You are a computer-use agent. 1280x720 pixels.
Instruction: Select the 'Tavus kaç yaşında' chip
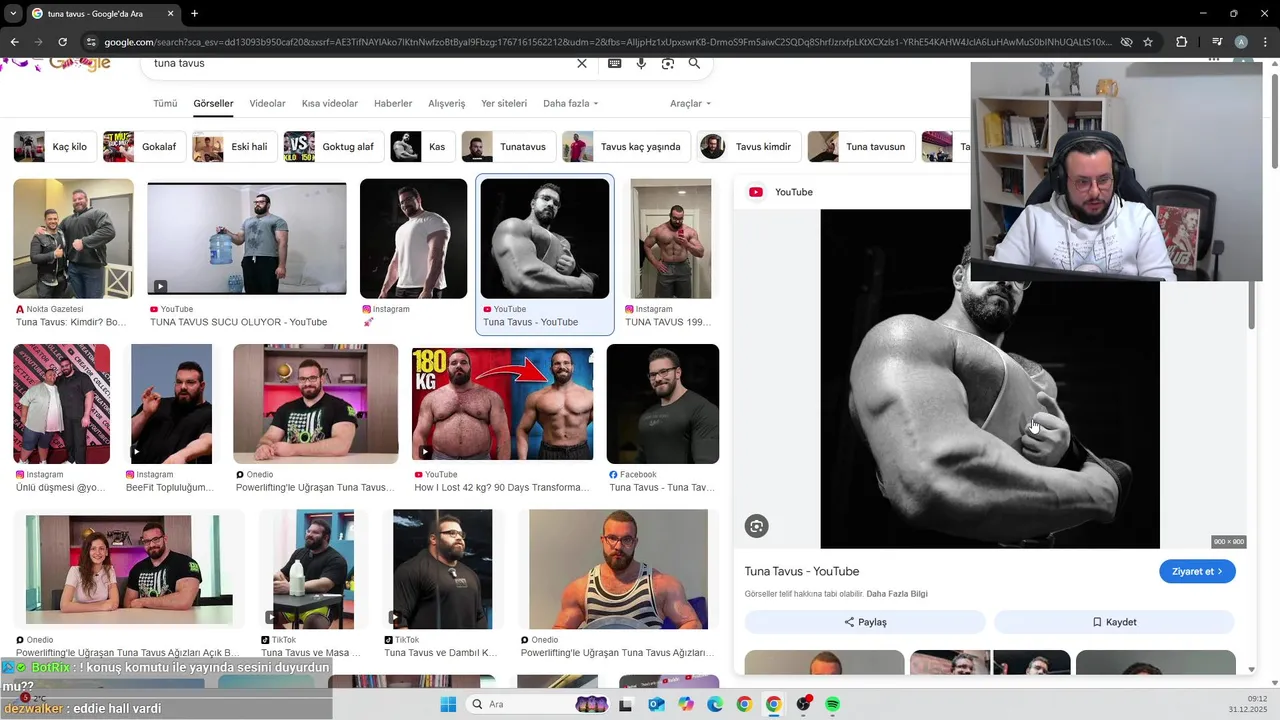point(627,147)
